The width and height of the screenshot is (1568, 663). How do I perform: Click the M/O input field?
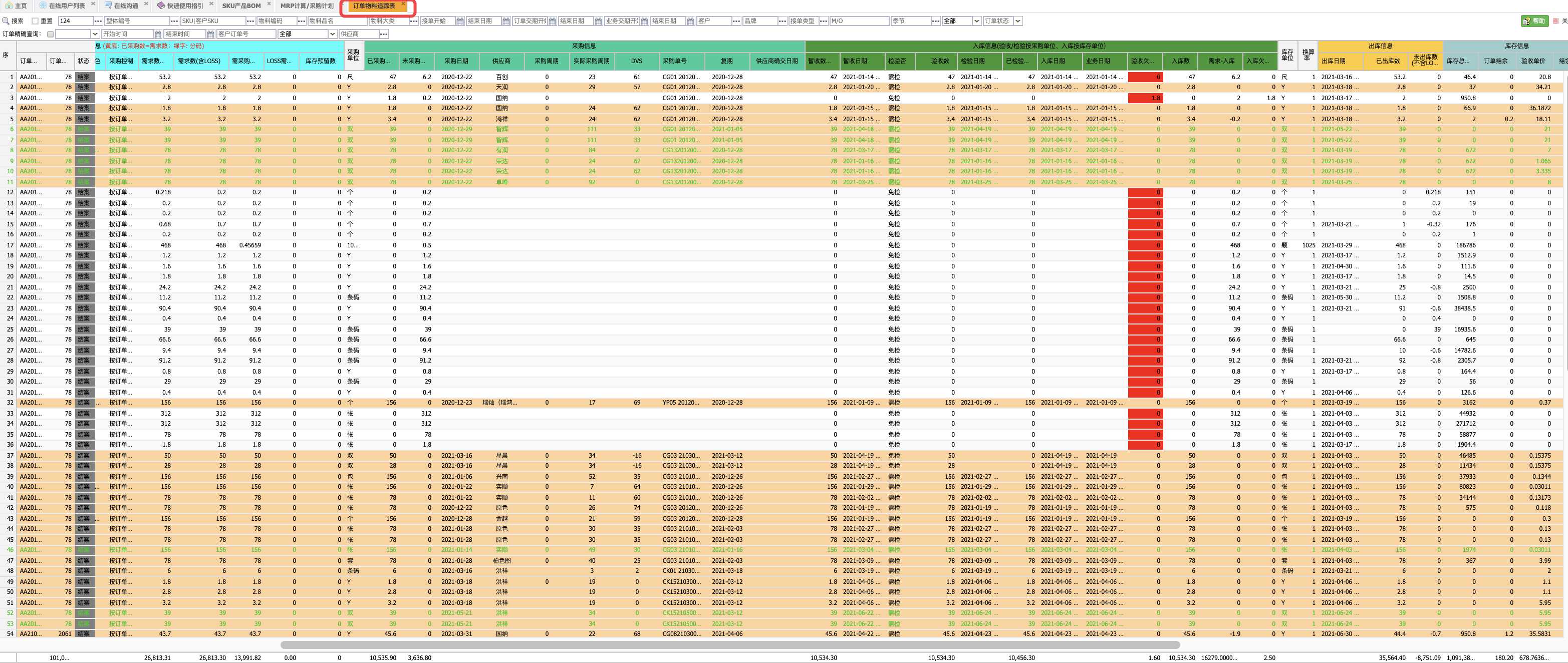859,21
